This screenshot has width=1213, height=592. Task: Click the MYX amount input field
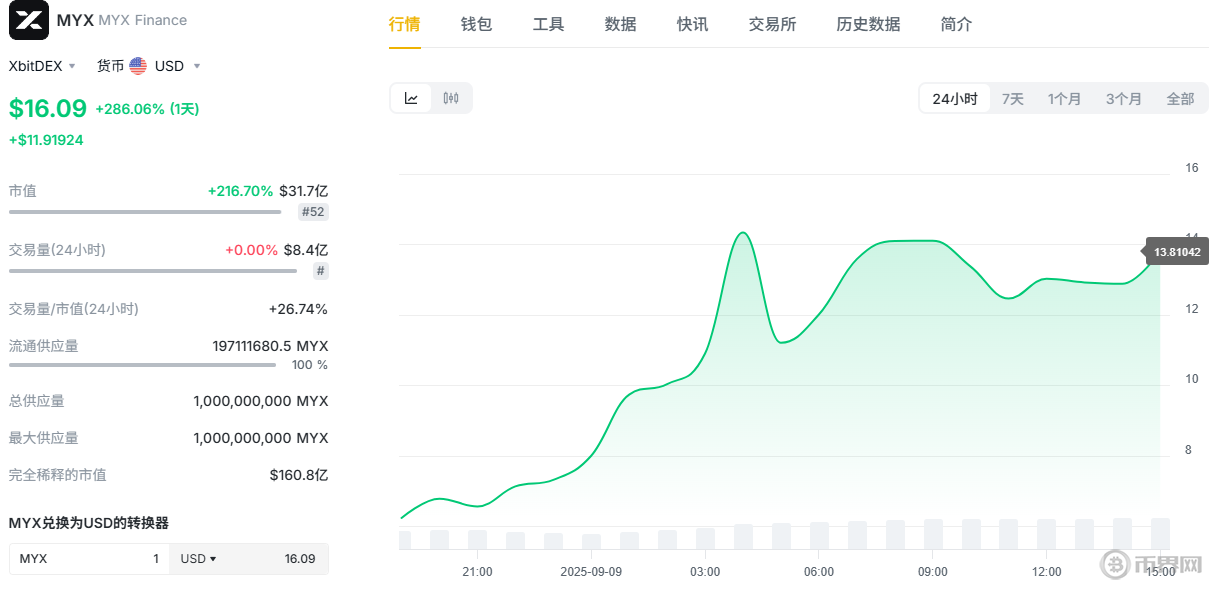[90, 559]
